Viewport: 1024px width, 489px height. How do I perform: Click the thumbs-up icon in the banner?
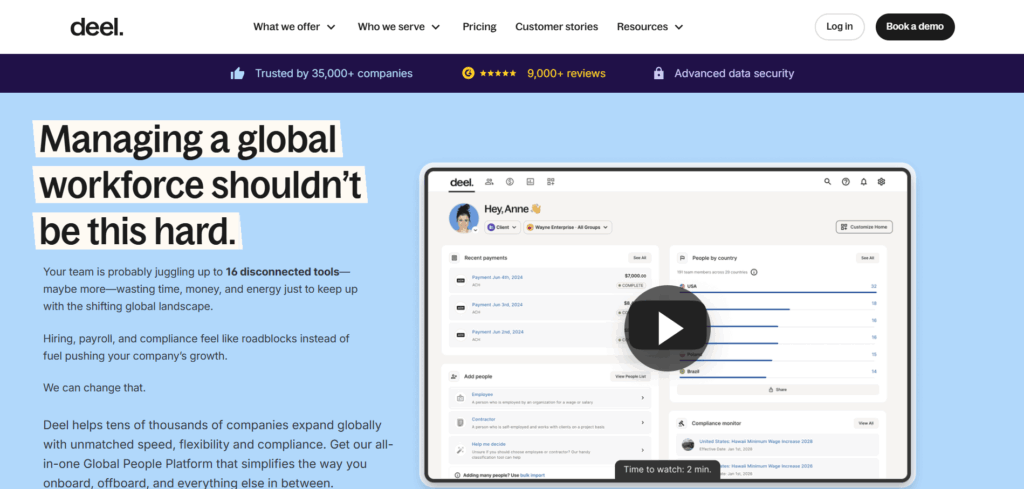[238, 74]
